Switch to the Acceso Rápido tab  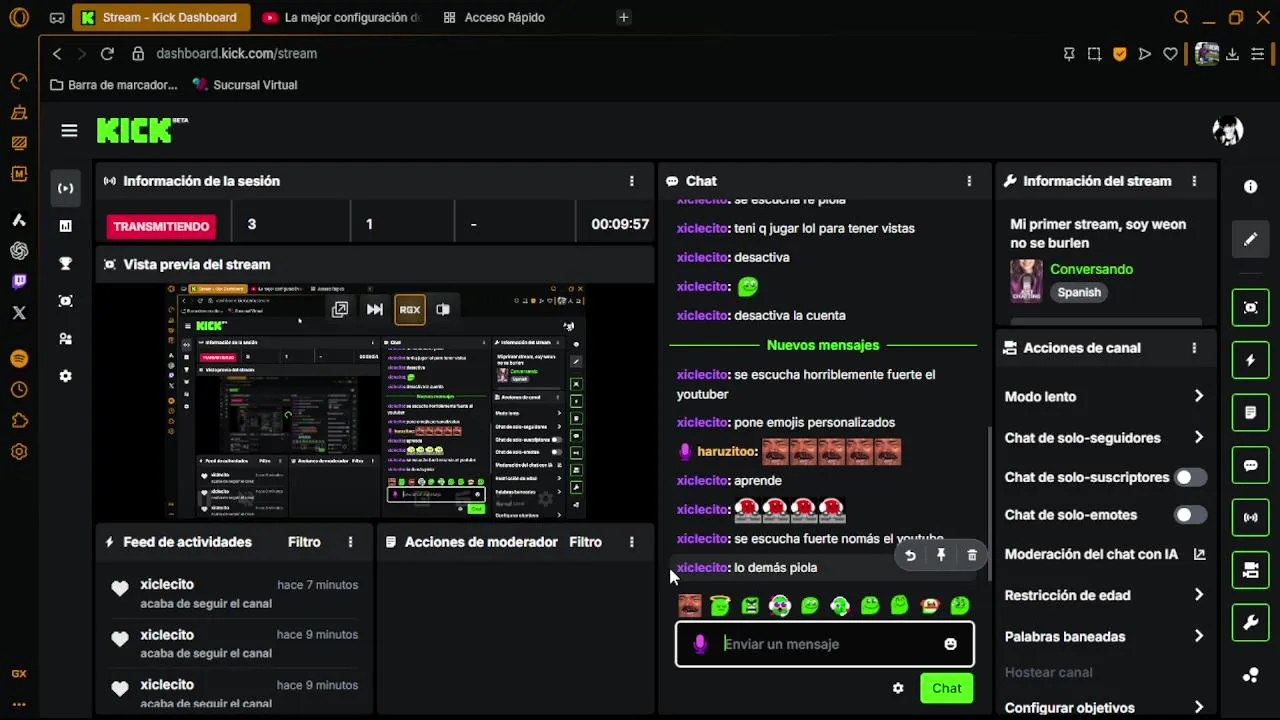495,17
